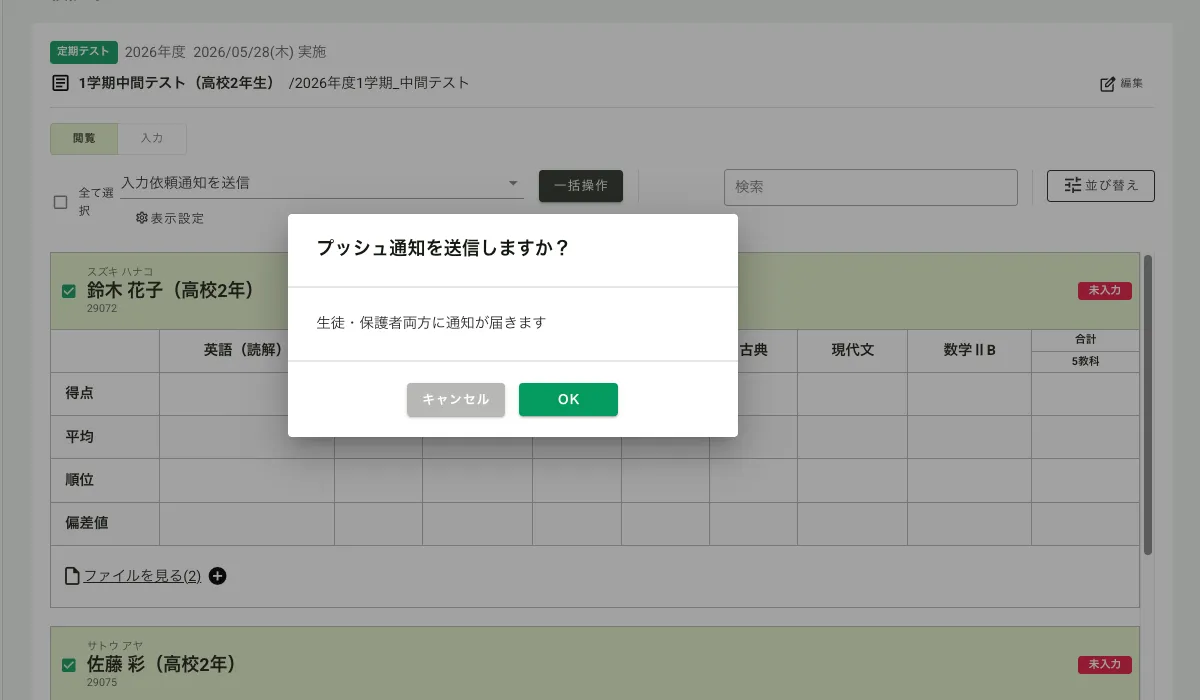
Task: Open the ファイルを見る(2) link
Action: (x=142, y=576)
